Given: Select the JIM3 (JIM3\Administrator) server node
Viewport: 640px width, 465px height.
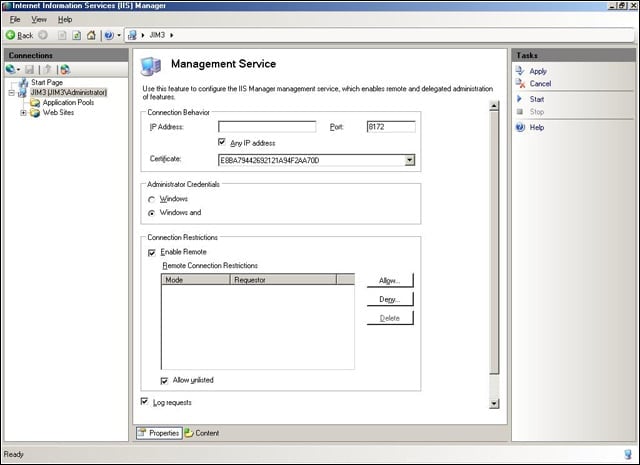Looking at the screenshot, I should tap(69, 92).
